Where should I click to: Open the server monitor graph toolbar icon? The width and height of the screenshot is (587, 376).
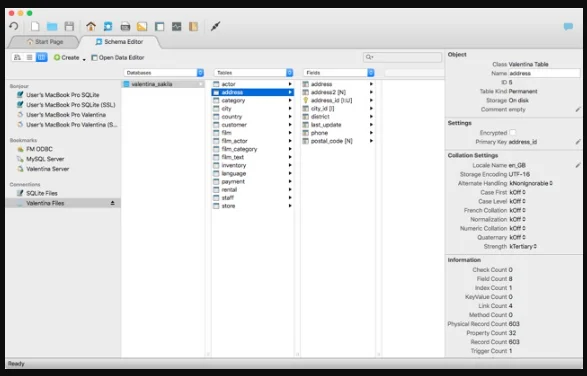pyautogui.click(x=176, y=26)
